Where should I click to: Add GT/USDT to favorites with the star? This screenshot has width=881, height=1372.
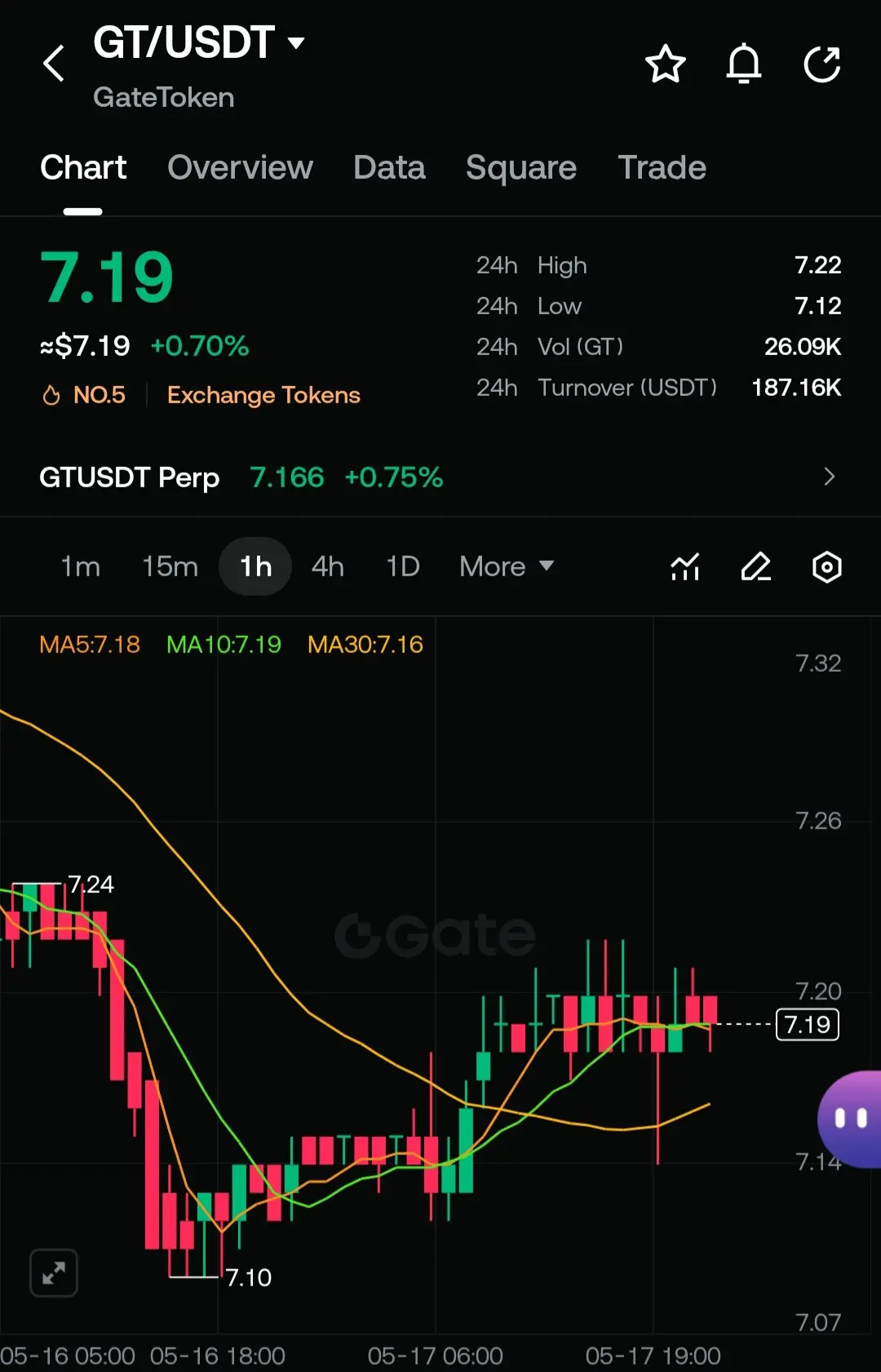[x=665, y=64]
